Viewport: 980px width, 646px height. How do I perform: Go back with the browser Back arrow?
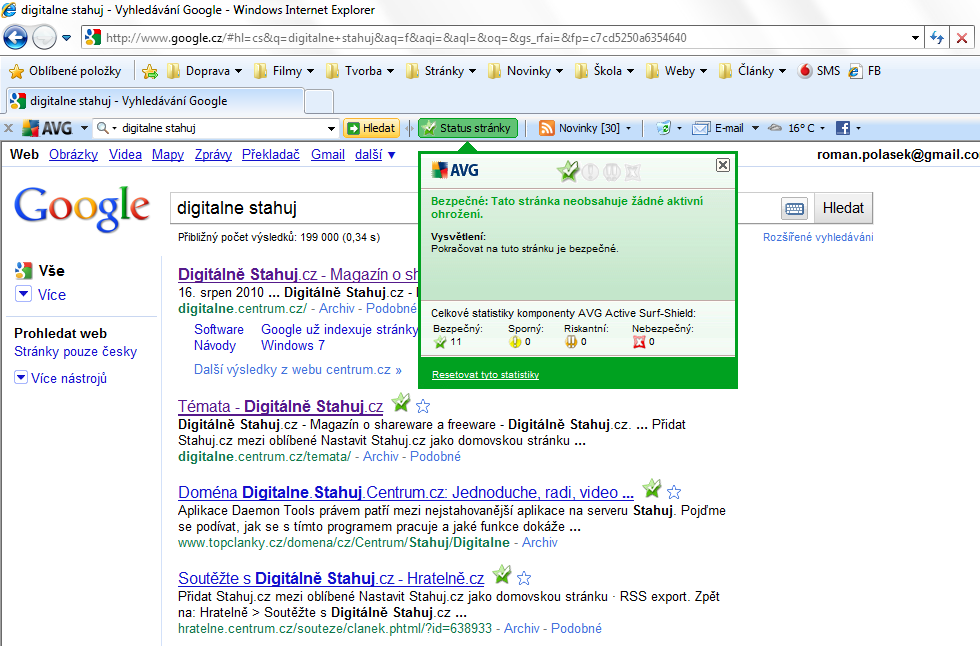coord(15,37)
